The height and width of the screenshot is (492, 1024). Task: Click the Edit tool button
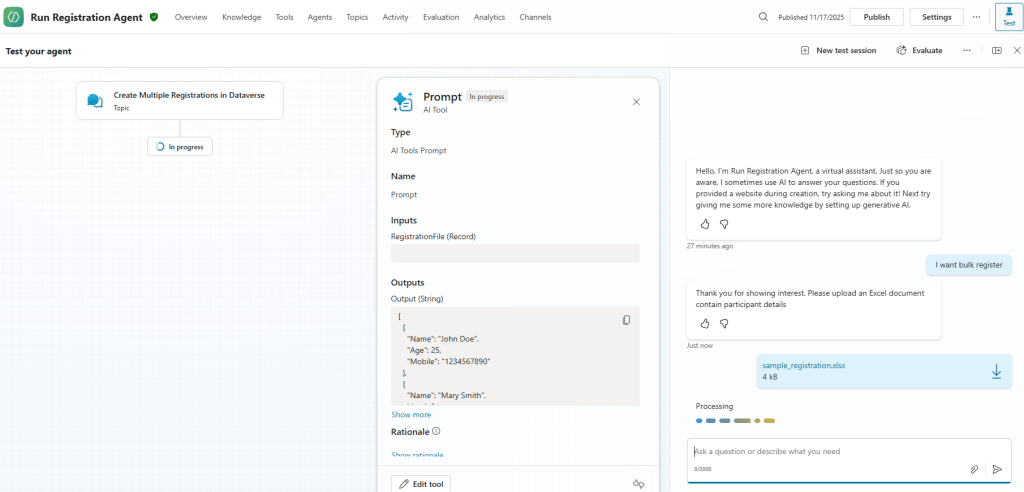[x=421, y=484]
